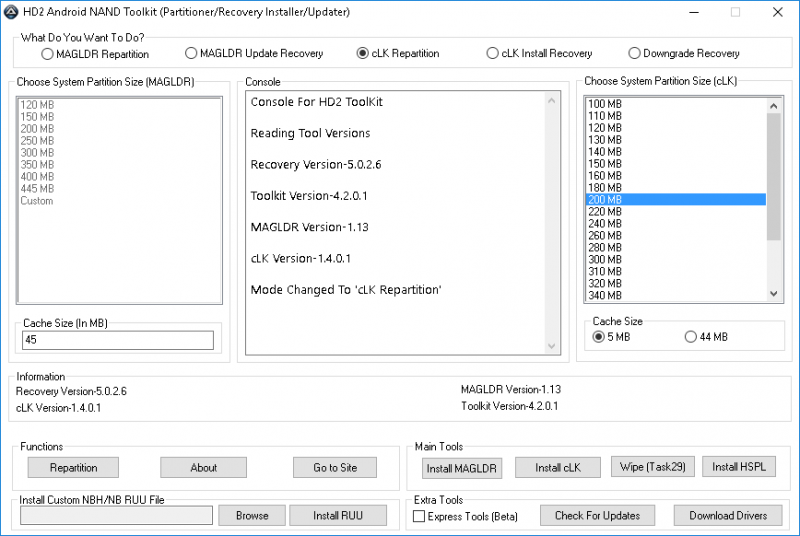The width and height of the screenshot is (800, 536).
Task: Select 140 MB in cLK partition list
Action: coord(676,152)
